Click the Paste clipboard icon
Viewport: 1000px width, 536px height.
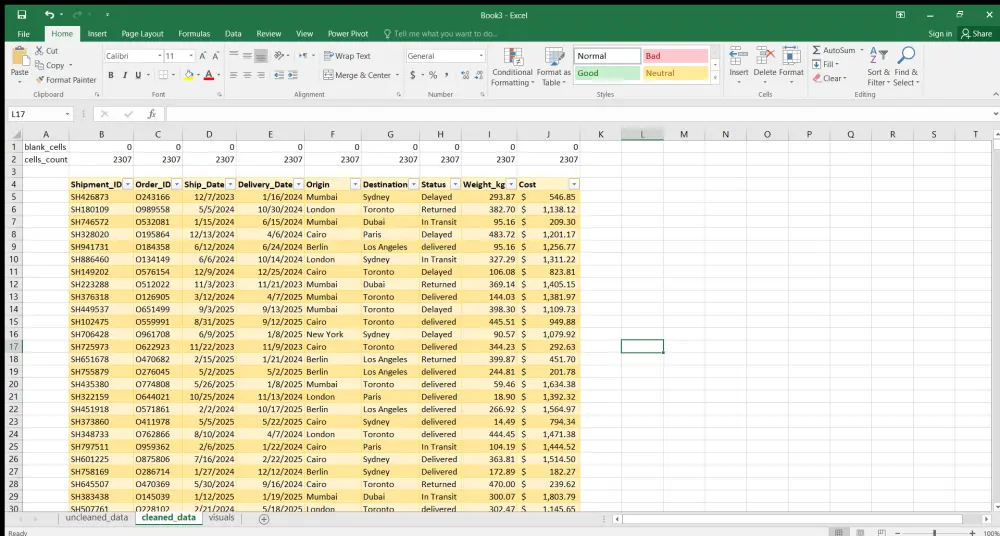pos(19,56)
